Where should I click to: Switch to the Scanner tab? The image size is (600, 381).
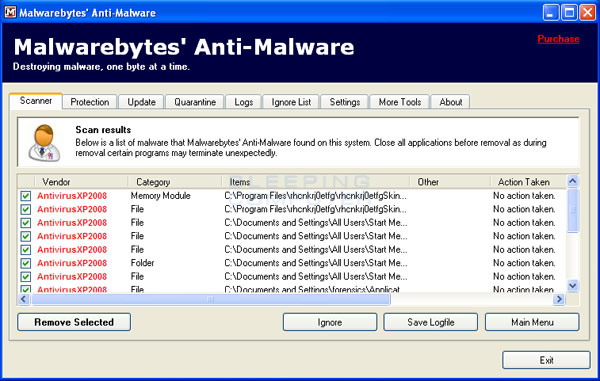[36, 101]
